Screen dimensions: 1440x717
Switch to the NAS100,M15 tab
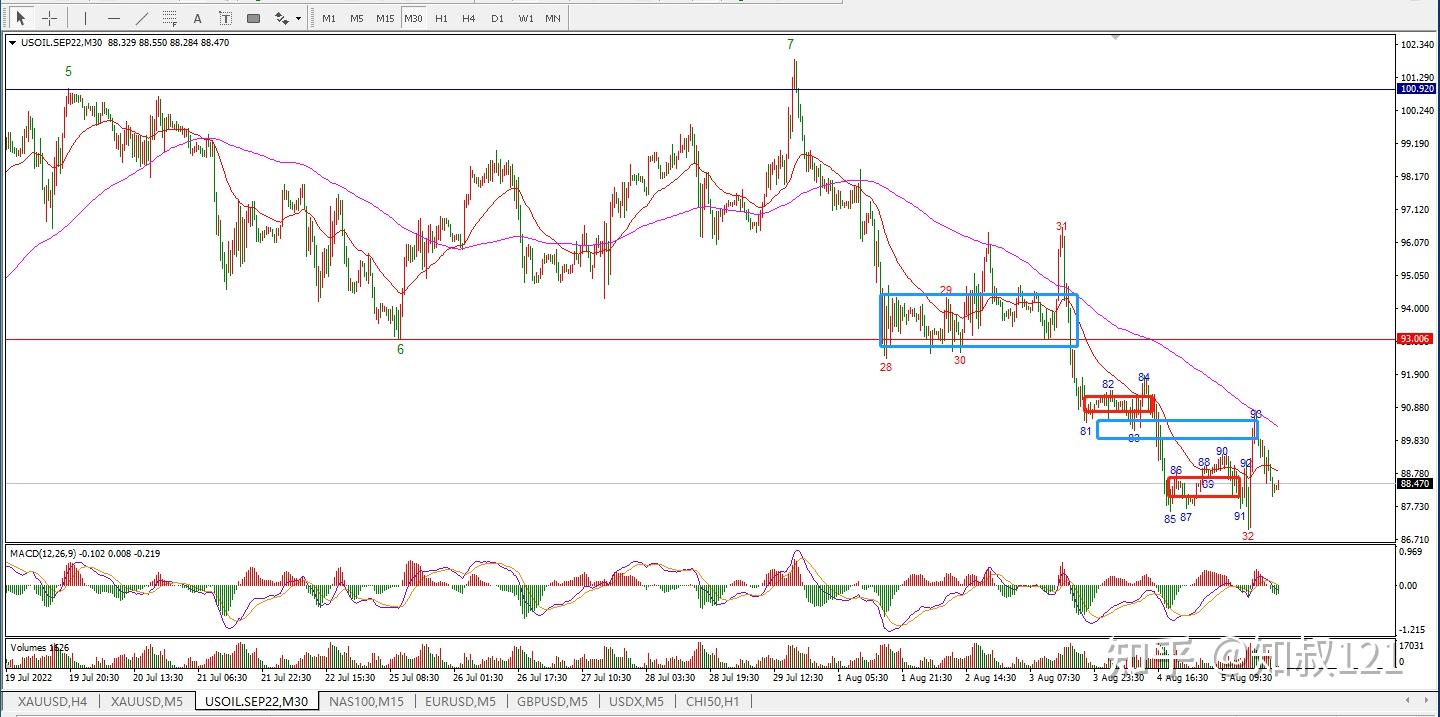(366, 701)
